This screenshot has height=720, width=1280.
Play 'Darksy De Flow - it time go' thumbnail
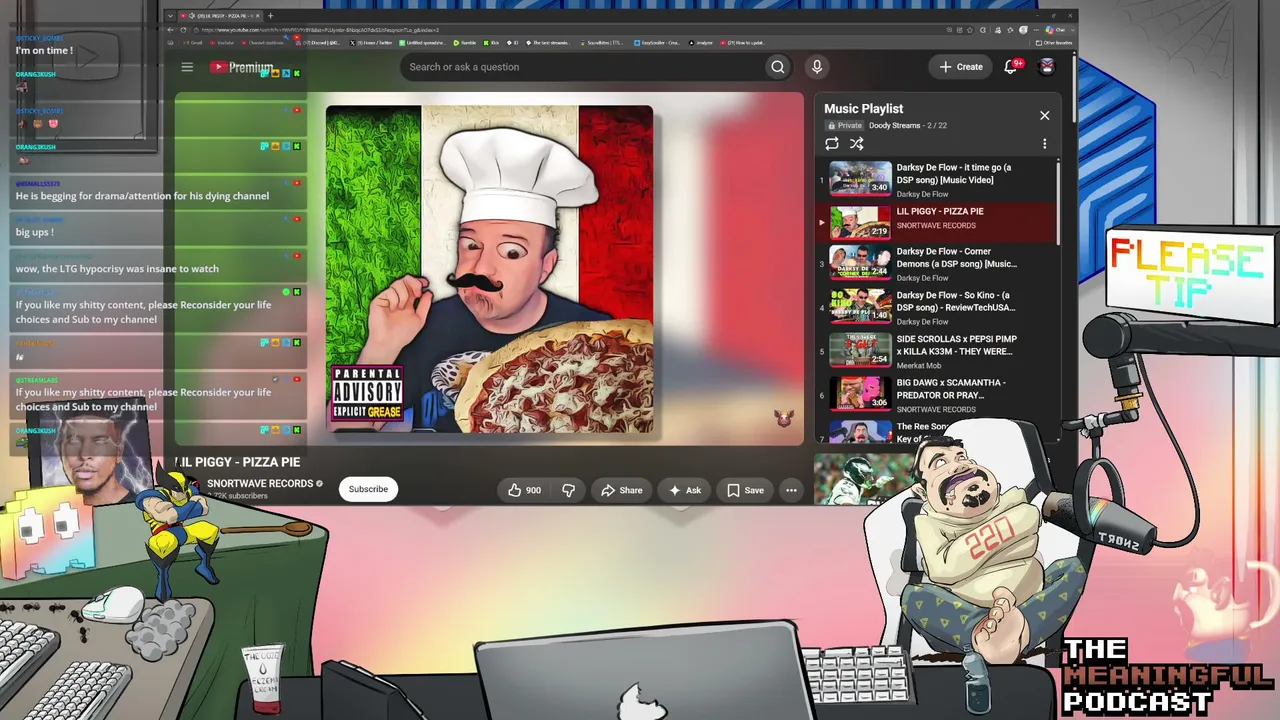pos(860,178)
